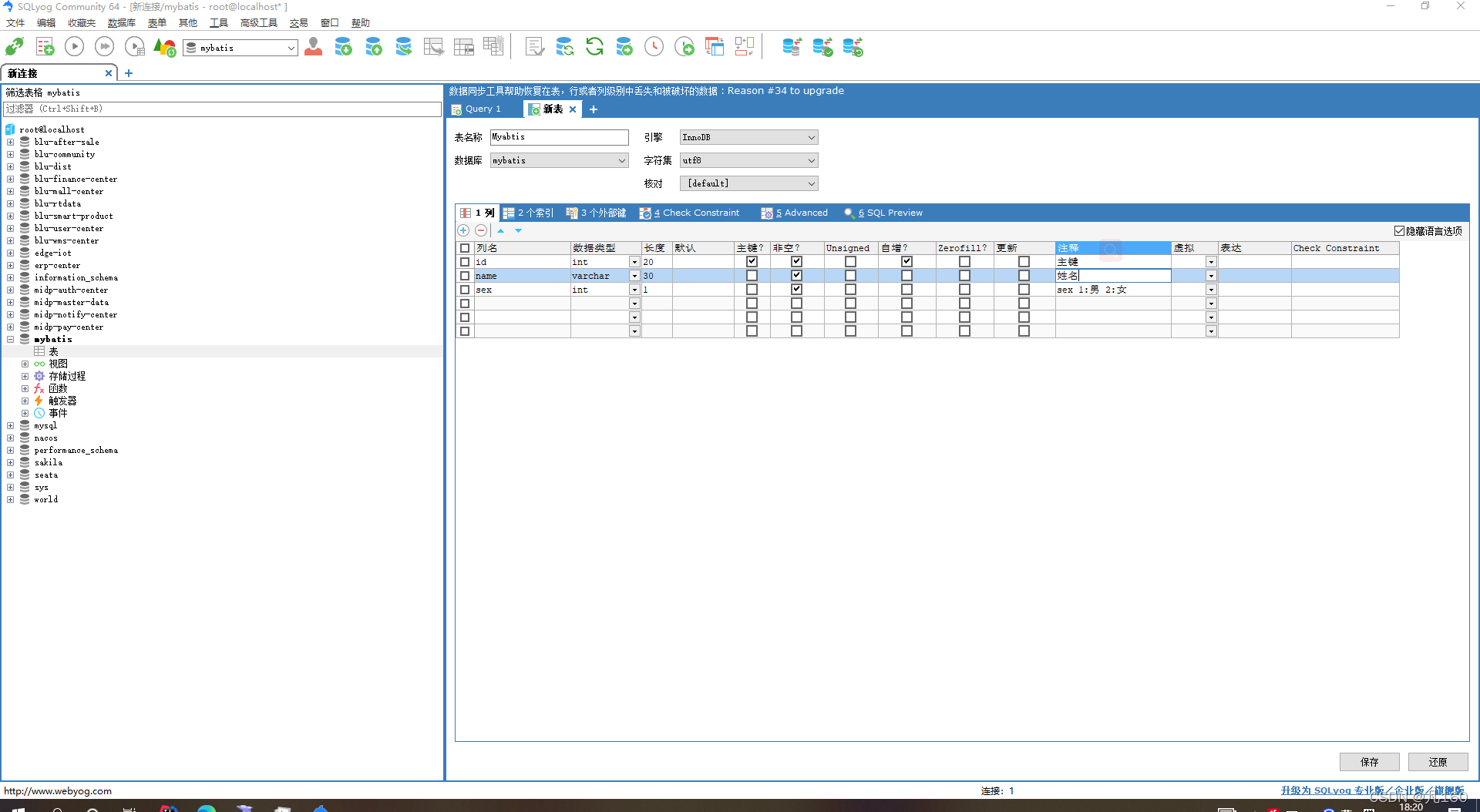Expand the sakila database node

(11, 462)
